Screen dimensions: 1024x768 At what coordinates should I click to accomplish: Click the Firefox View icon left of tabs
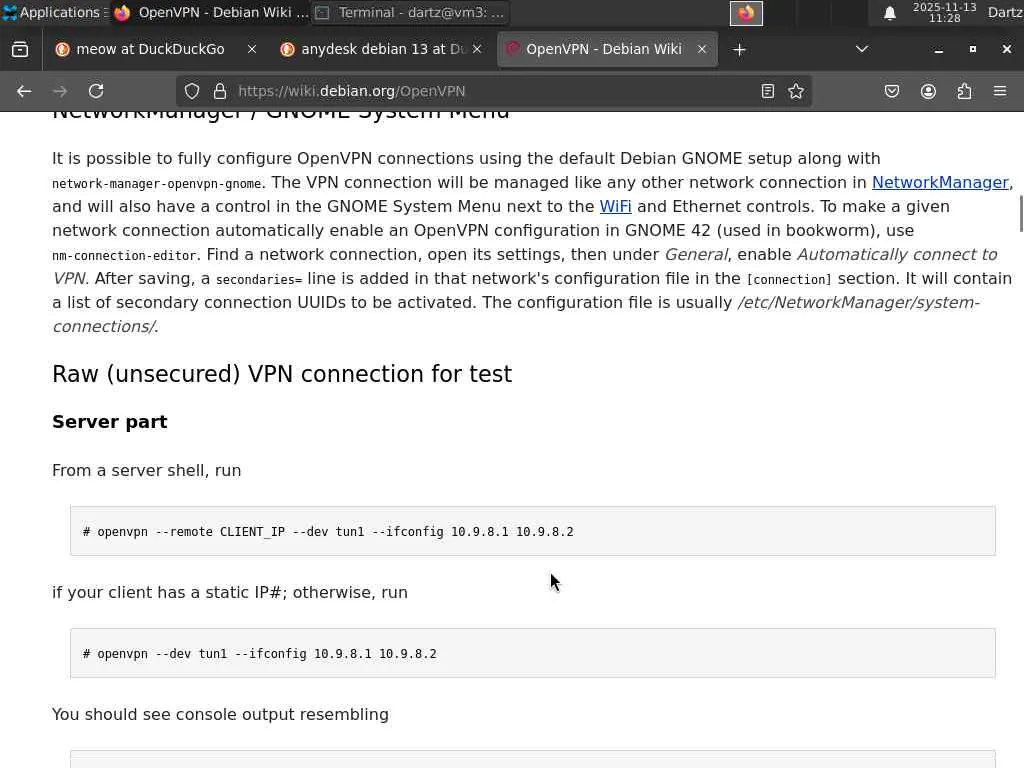[20, 49]
